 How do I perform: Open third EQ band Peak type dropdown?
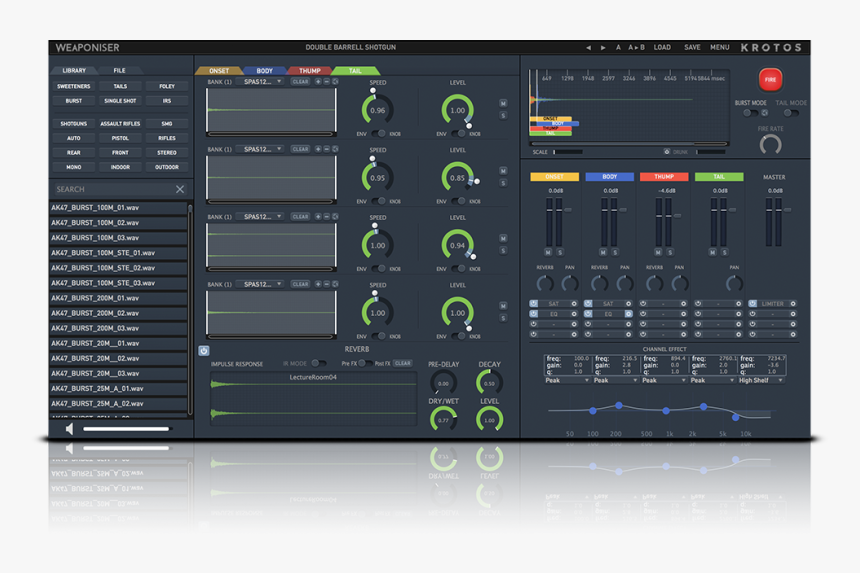[x=664, y=381]
